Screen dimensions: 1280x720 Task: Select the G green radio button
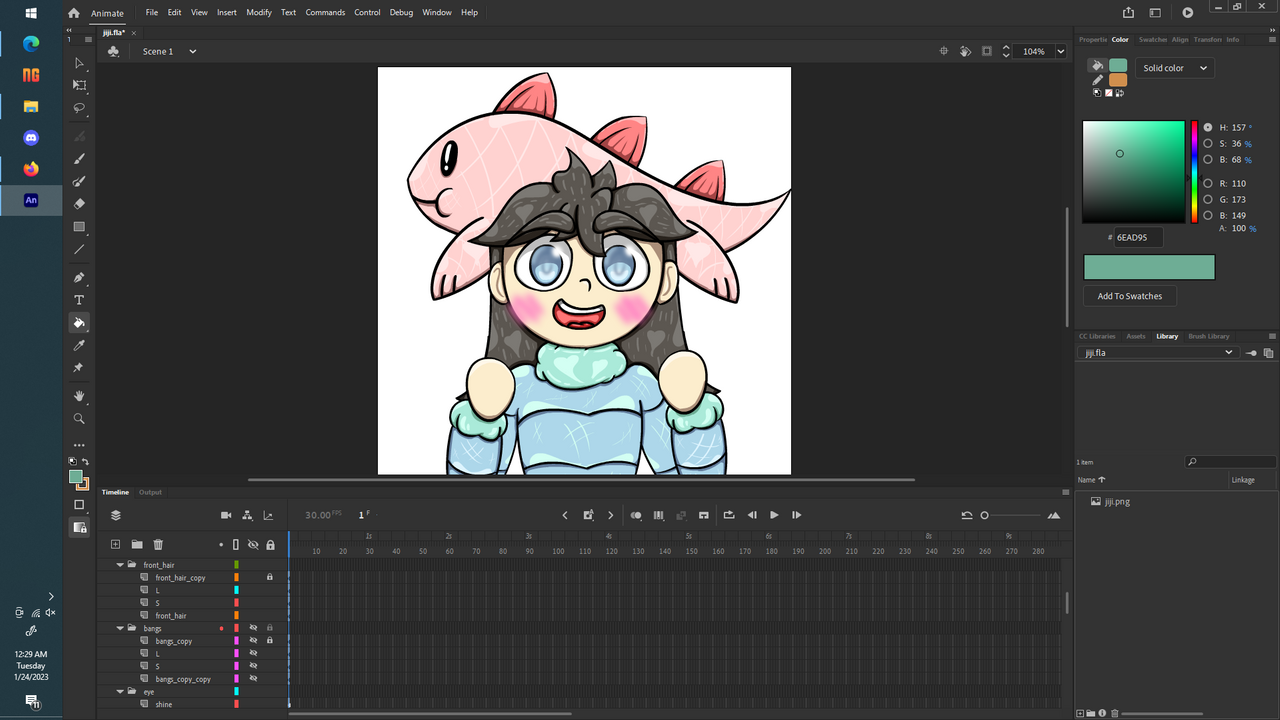(x=1208, y=199)
